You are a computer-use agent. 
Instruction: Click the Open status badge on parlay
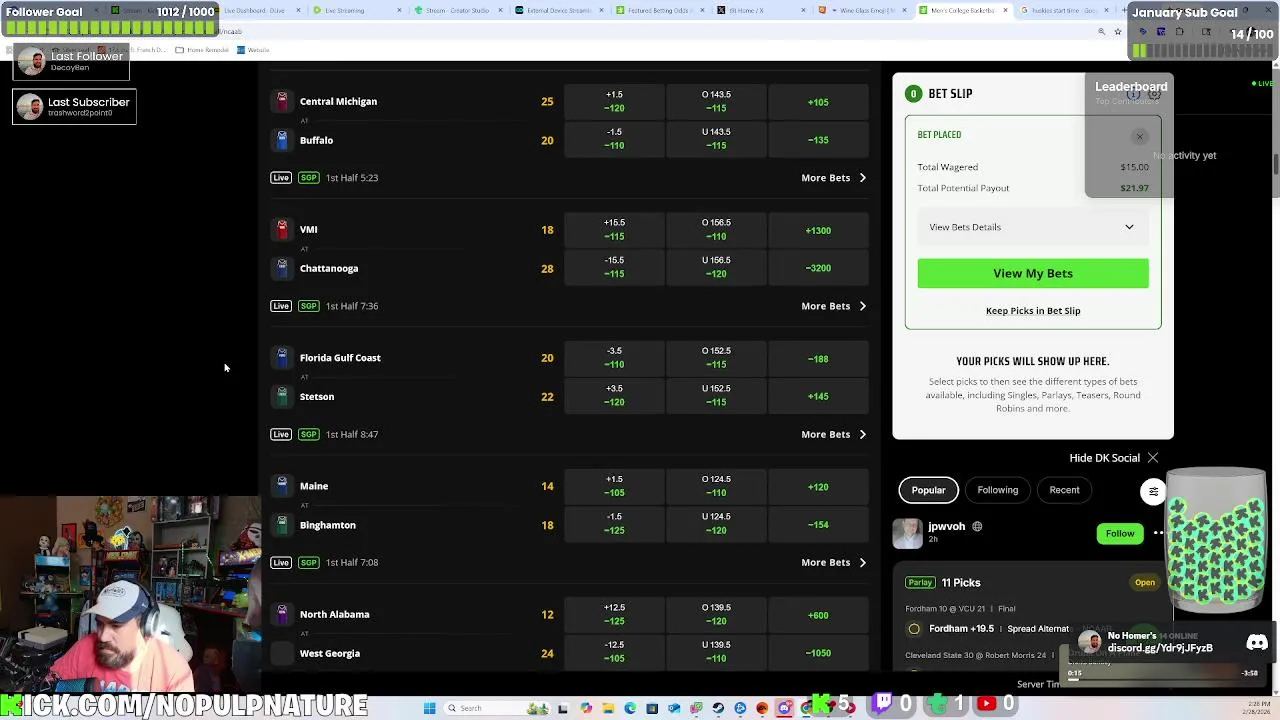tap(1145, 583)
